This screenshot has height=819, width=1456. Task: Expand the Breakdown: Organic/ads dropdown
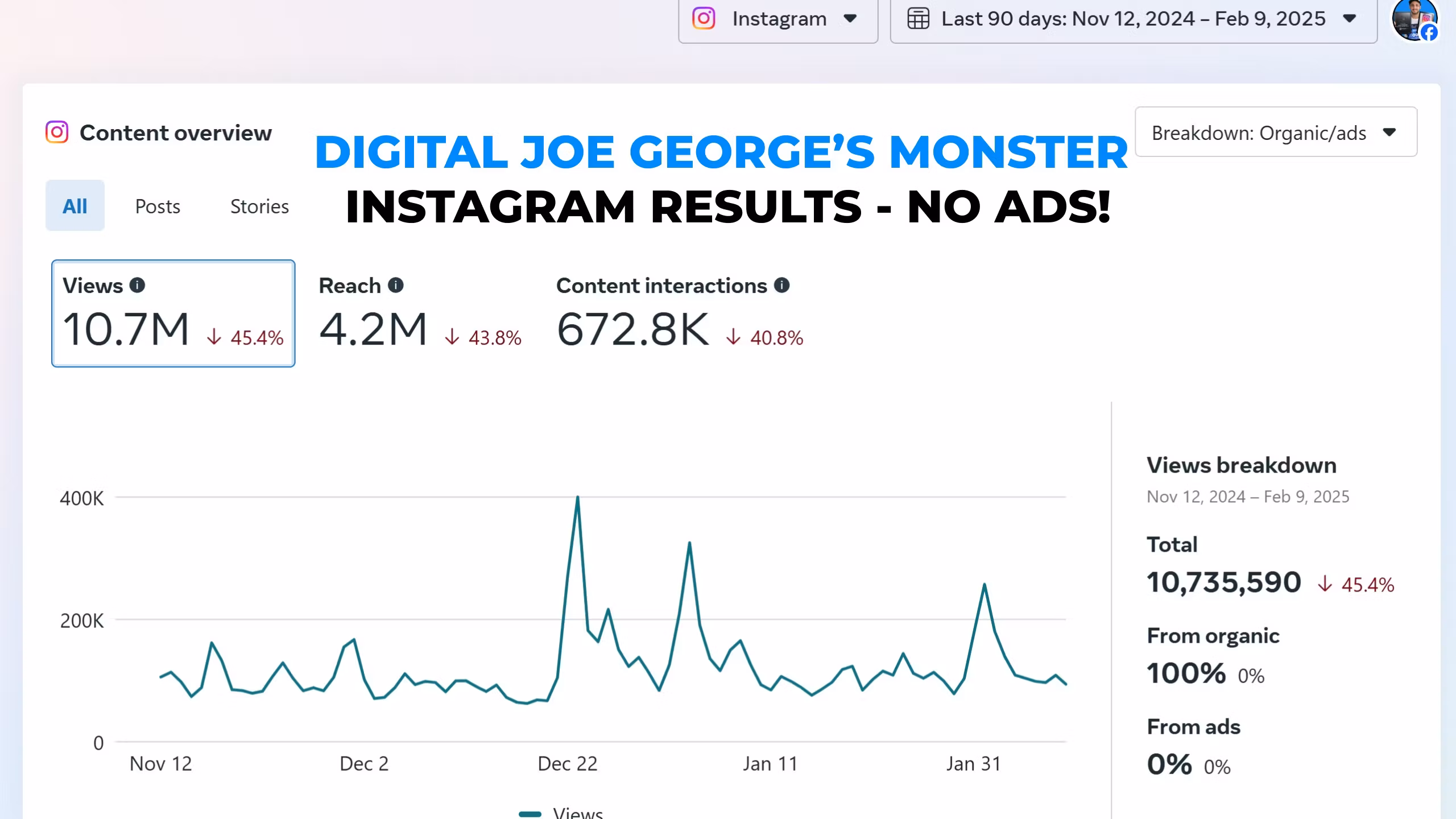1276,132
